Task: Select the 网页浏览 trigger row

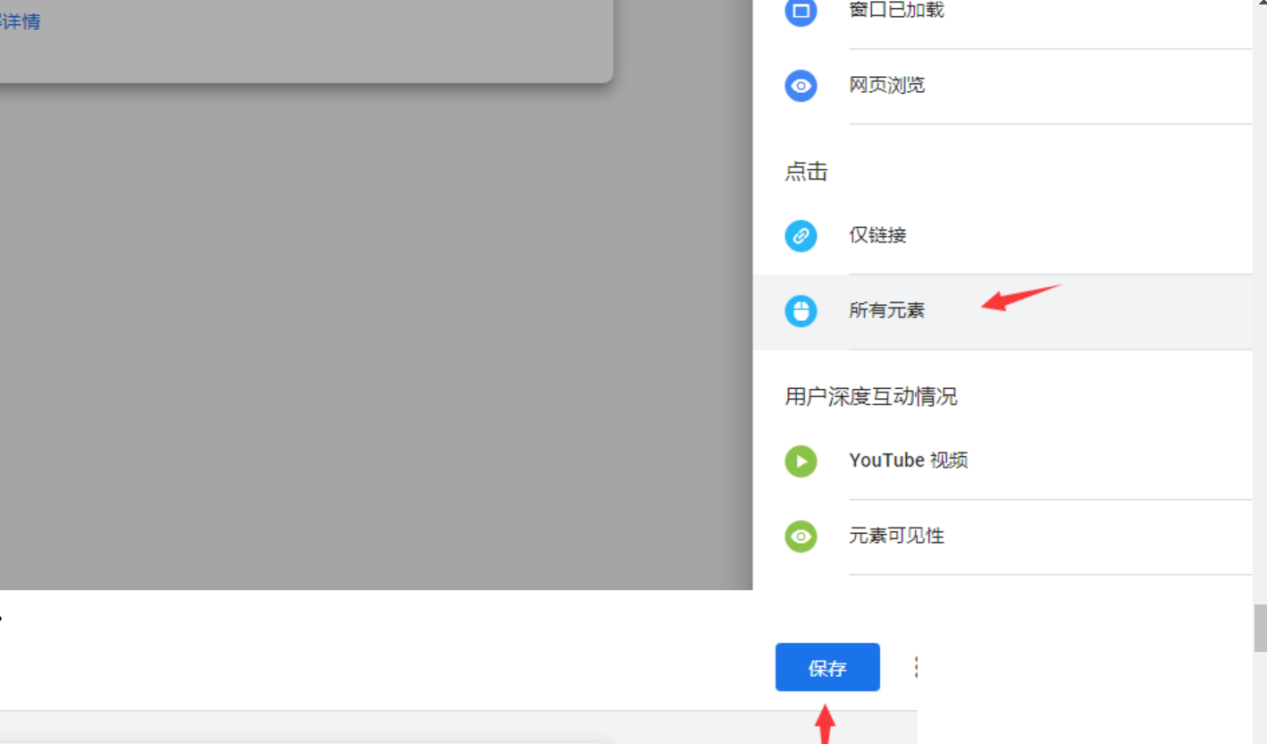Action: click(x=886, y=85)
